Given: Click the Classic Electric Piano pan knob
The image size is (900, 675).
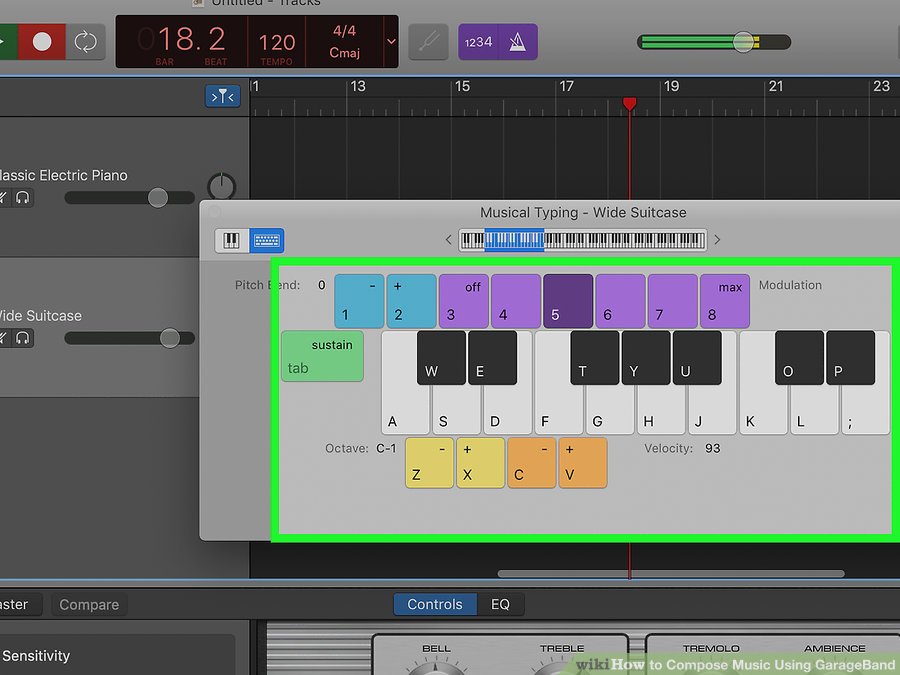Looking at the screenshot, I should (222, 187).
